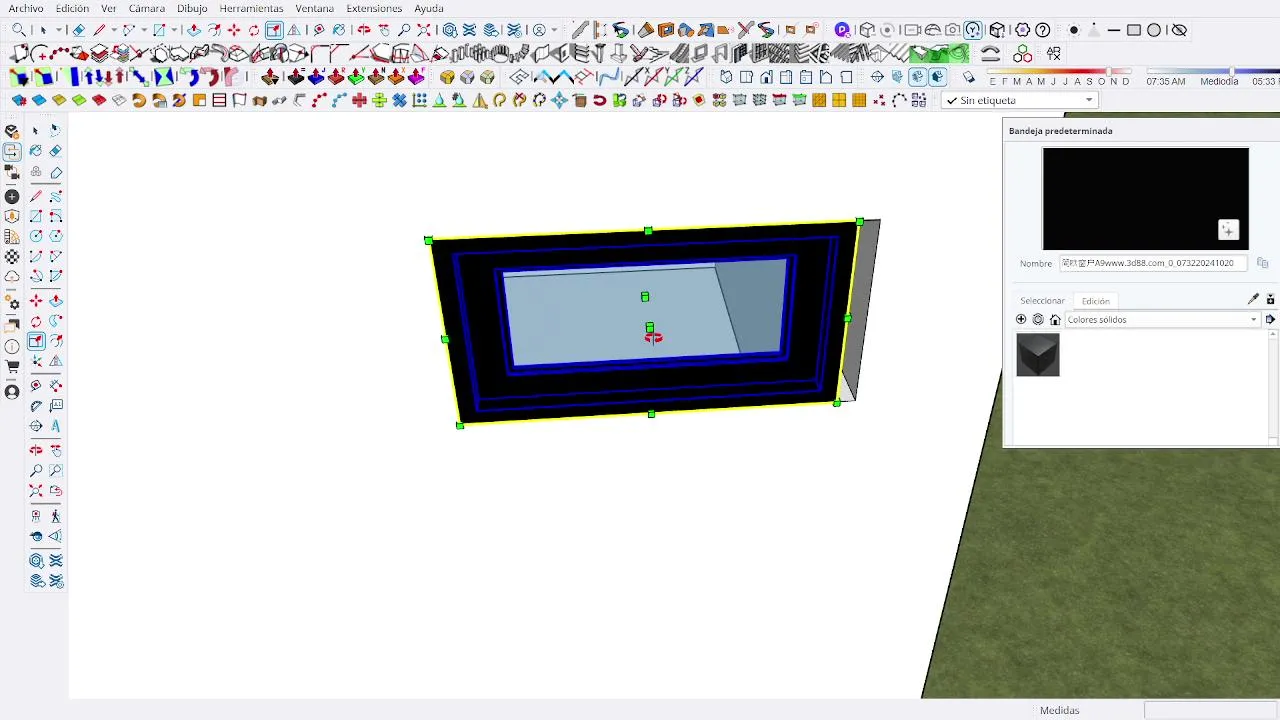The height and width of the screenshot is (720, 1280).
Task: Select the Eraser tool in top toolbar
Action: tap(78, 30)
